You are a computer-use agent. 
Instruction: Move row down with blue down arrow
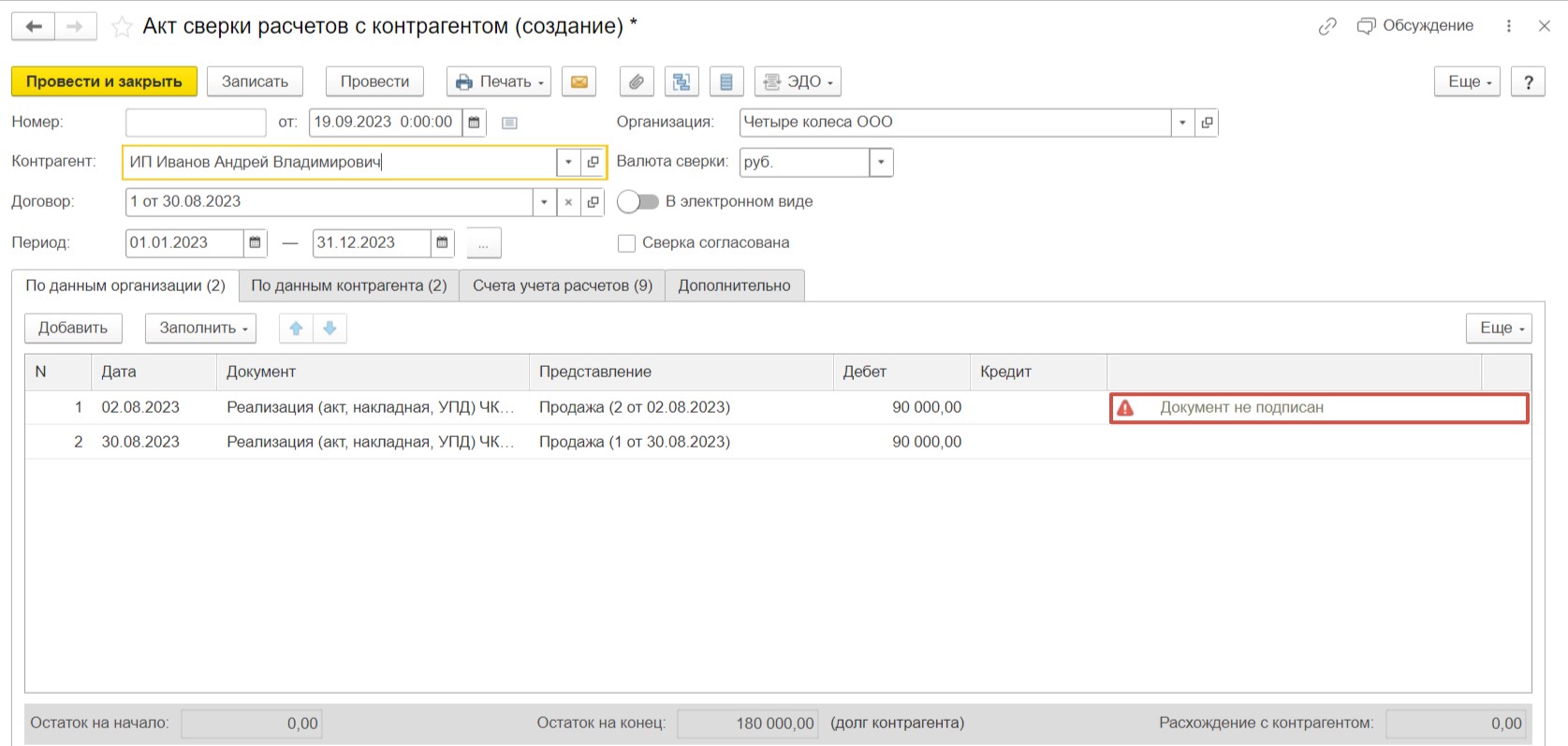tap(330, 328)
